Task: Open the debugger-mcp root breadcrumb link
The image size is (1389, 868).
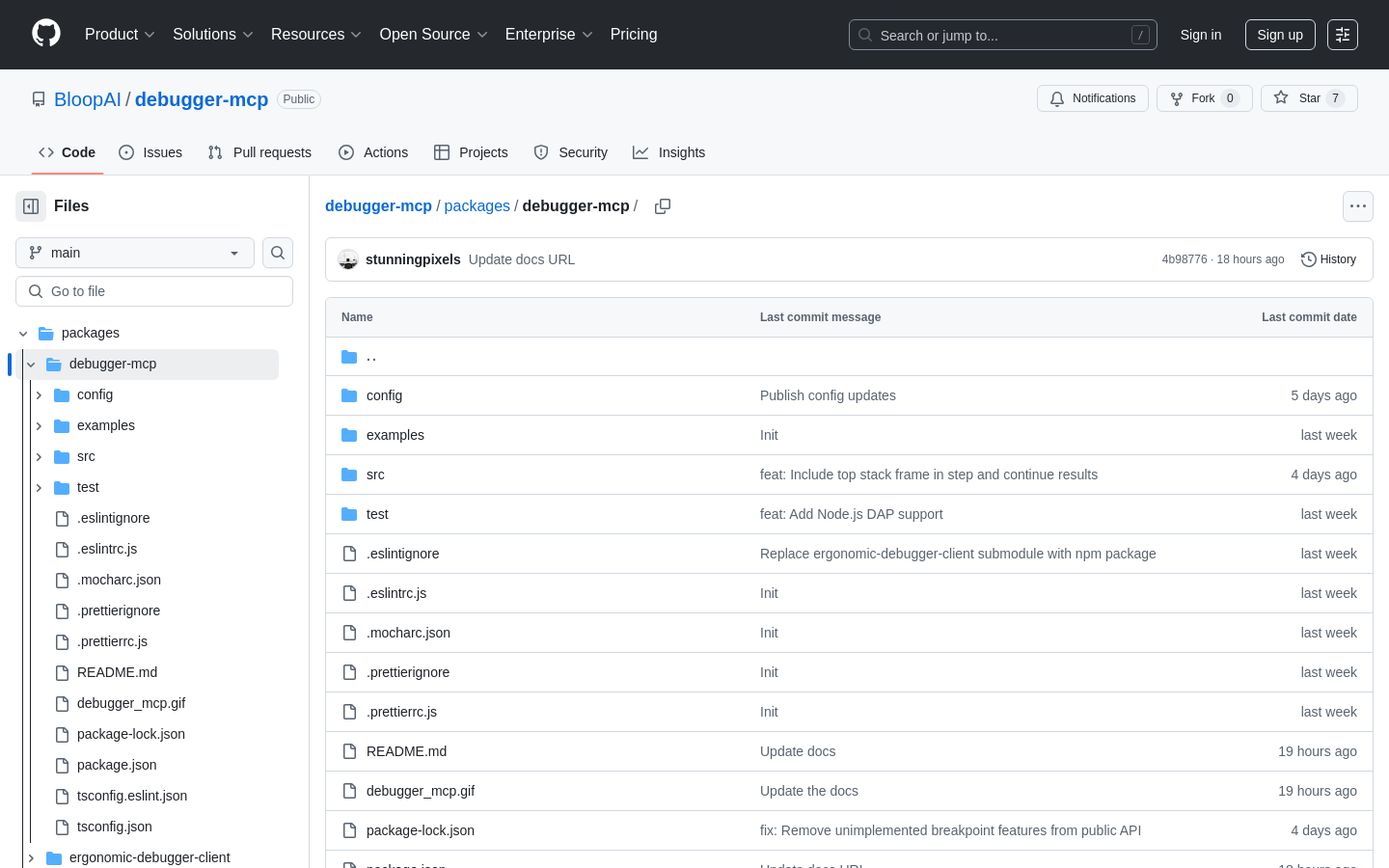Action: tap(378, 206)
